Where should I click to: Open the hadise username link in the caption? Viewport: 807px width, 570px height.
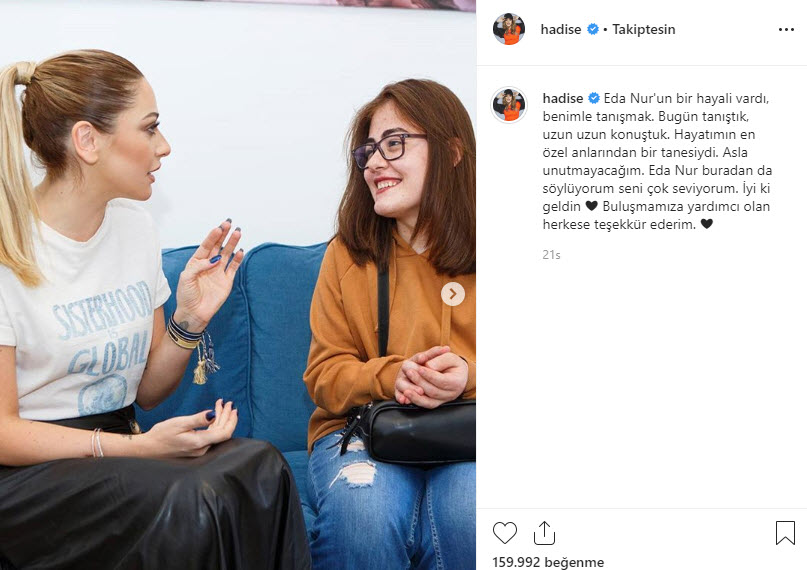[x=563, y=98]
